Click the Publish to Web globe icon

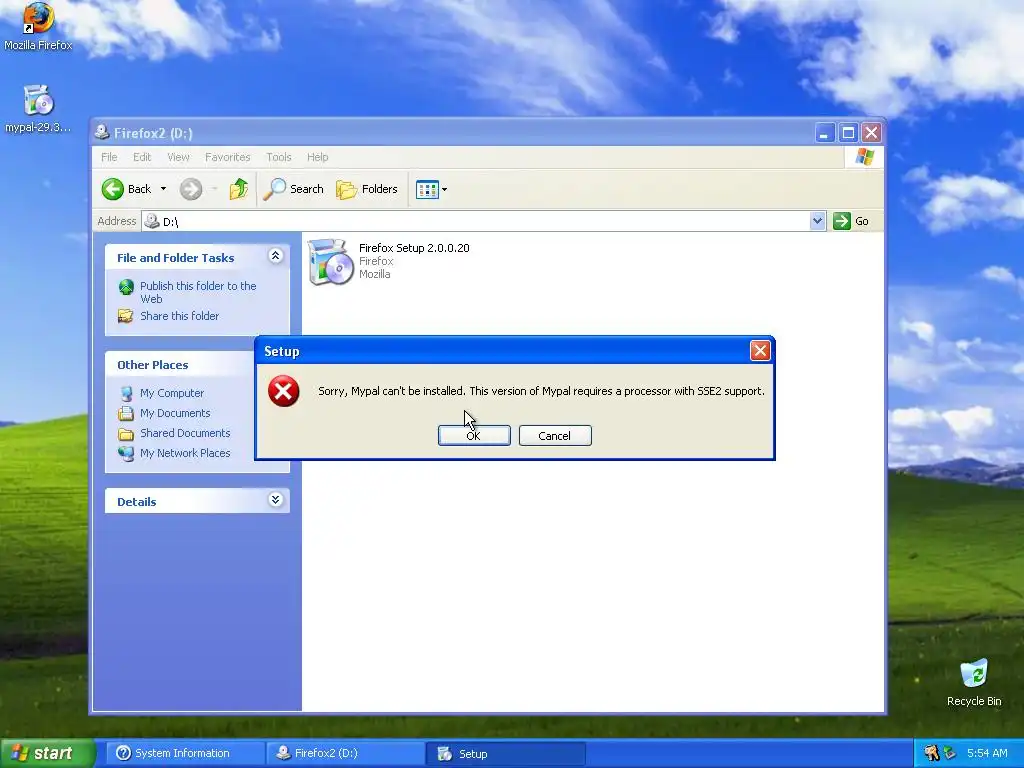[x=126, y=287]
